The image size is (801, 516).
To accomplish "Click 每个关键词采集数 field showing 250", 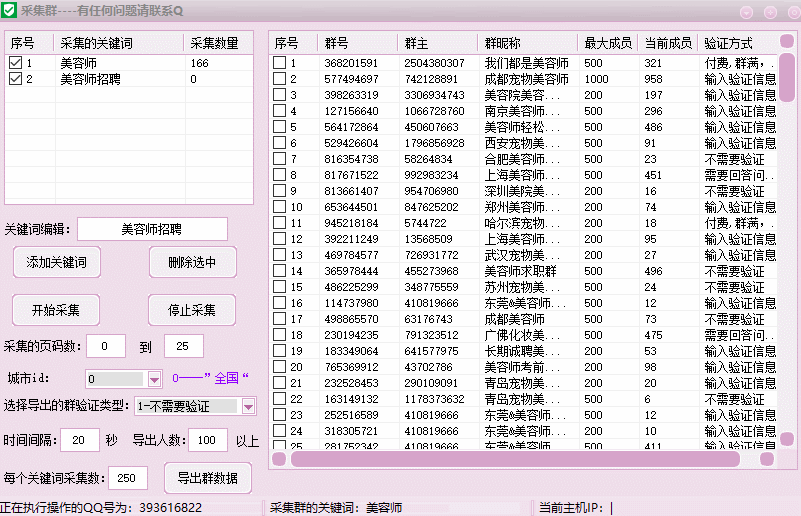I will 128,478.
